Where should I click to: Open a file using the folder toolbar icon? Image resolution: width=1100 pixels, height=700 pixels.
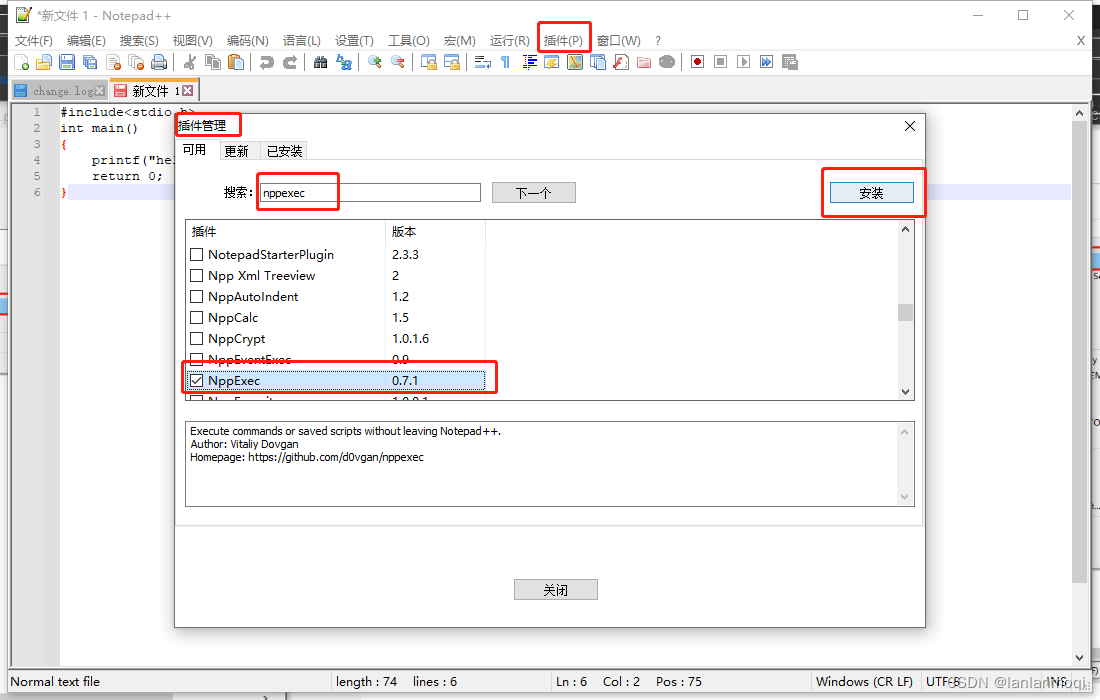pyautogui.click(x=43, y=62)
